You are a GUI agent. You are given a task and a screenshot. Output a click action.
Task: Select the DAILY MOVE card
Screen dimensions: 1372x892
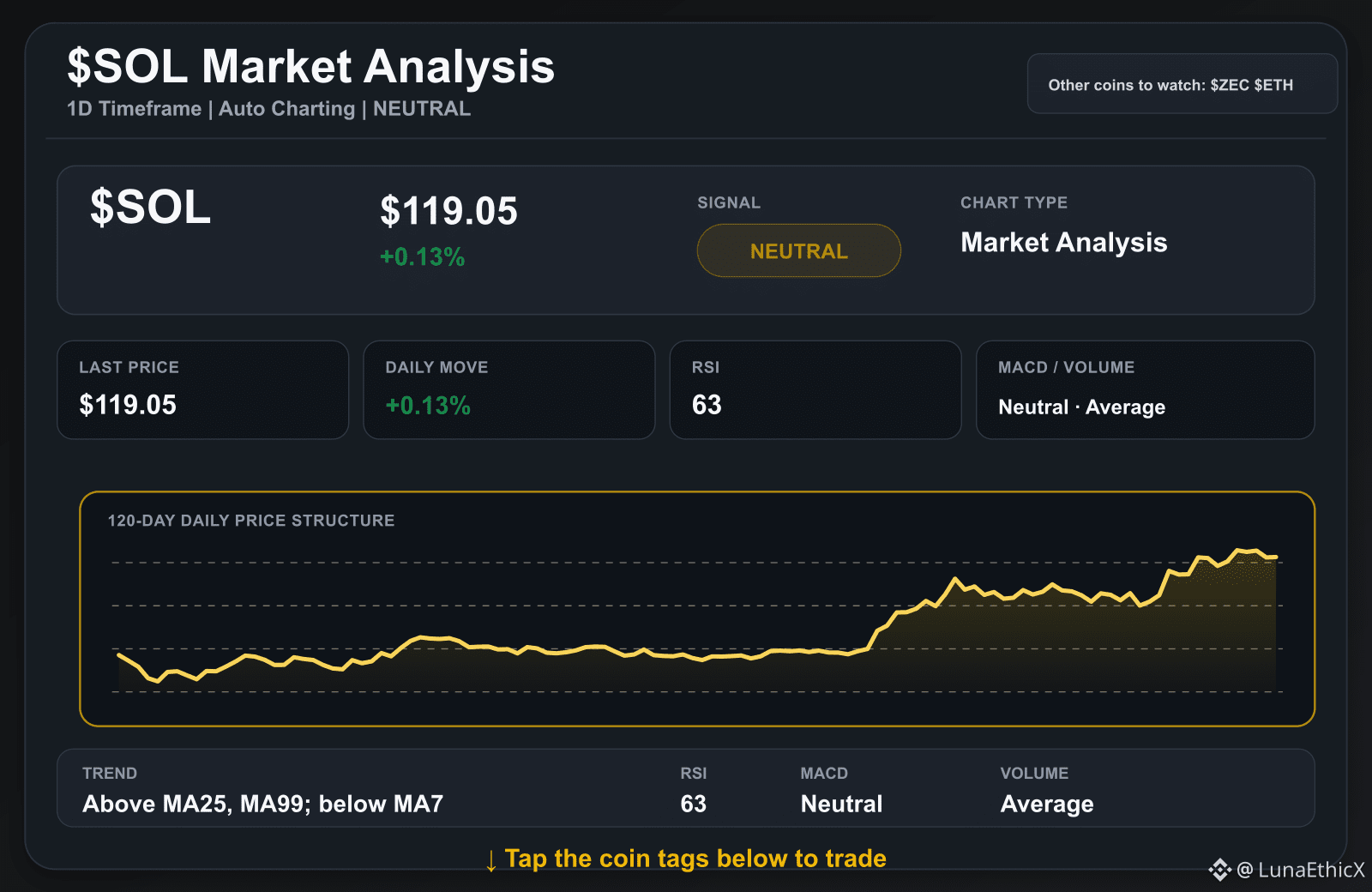508,390
